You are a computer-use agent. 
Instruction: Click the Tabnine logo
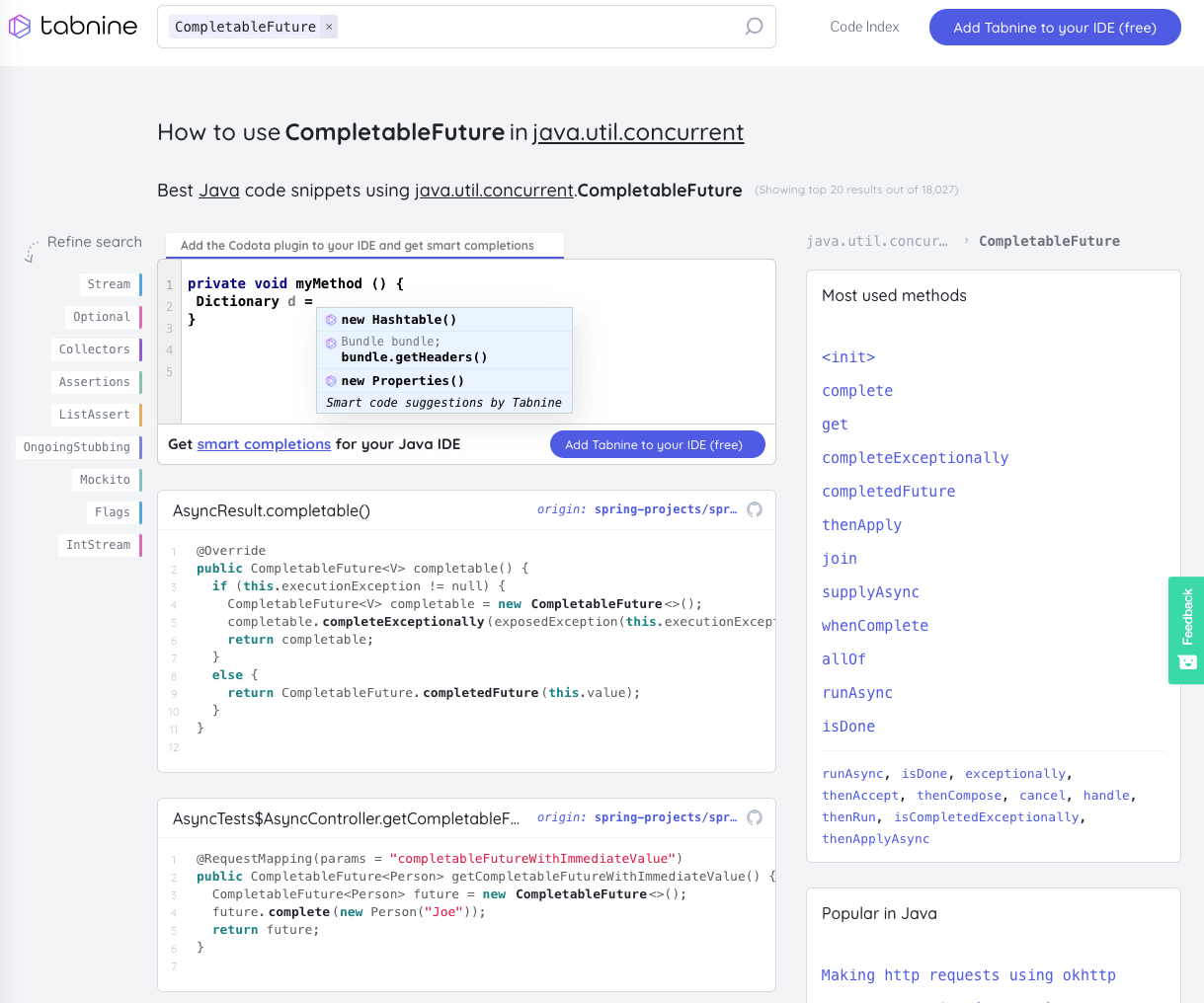(x=73, y=27)
